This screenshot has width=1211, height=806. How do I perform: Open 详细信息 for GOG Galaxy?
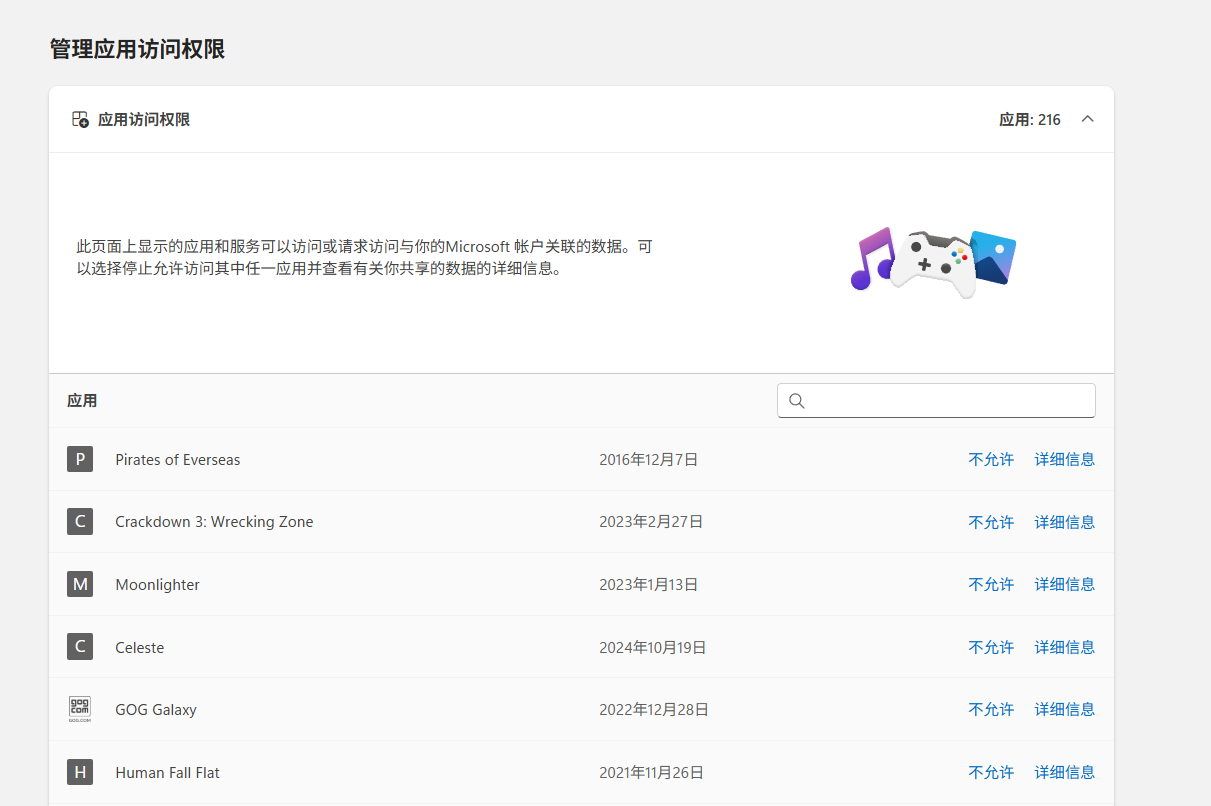(x=1064, y=709)
